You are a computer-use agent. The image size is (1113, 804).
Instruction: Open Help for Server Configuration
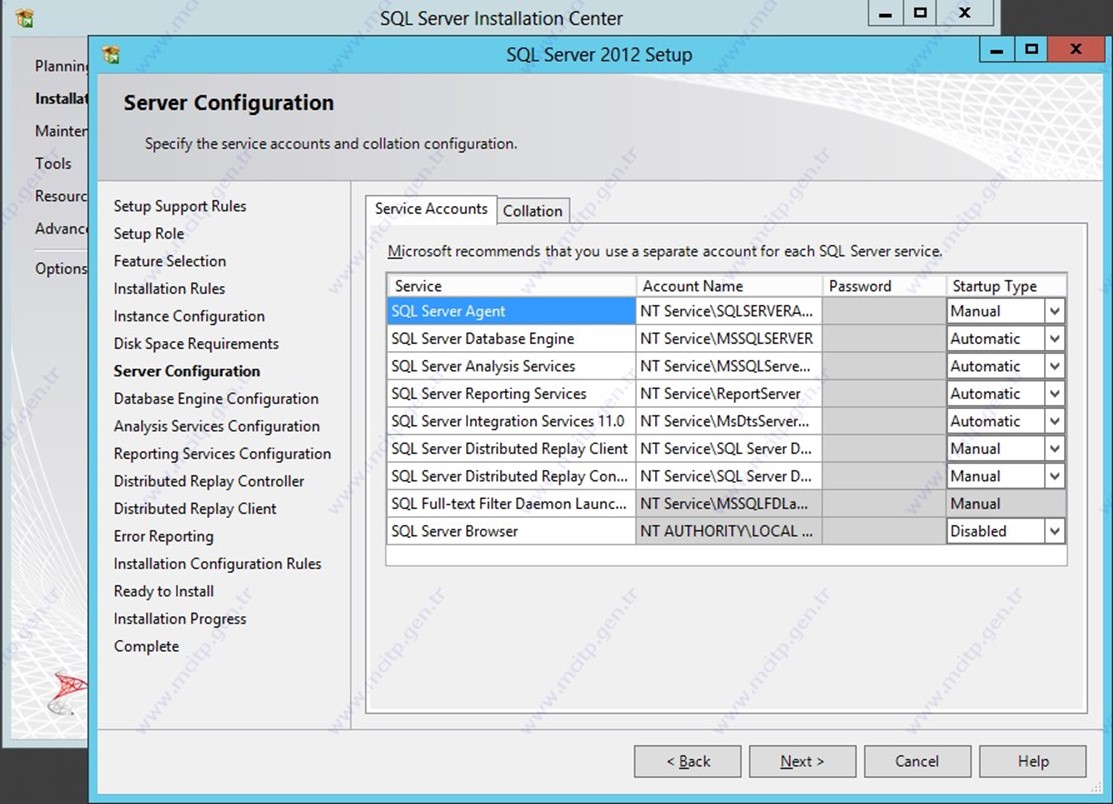click(1033, 761)
